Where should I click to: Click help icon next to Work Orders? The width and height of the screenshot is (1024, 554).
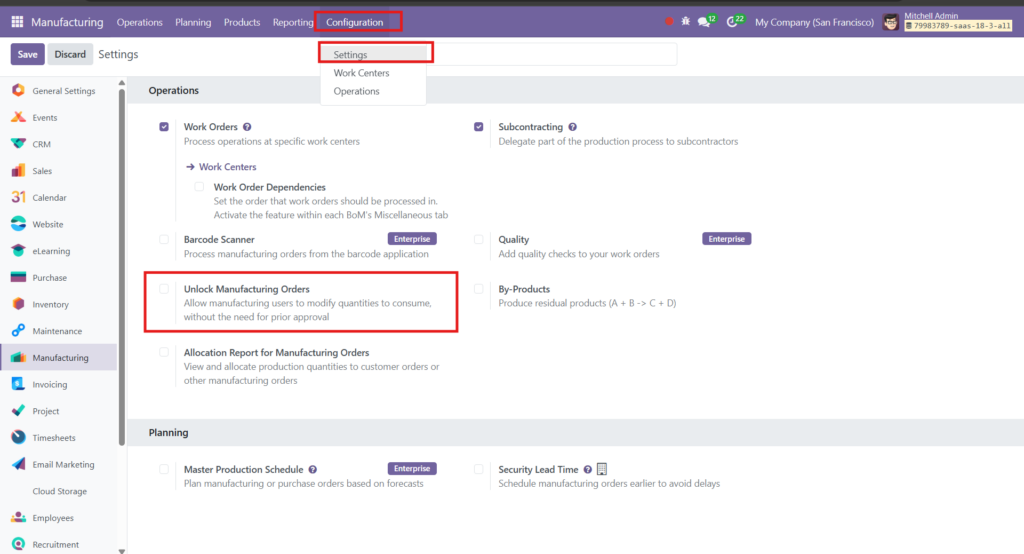(x=247, y=127)
